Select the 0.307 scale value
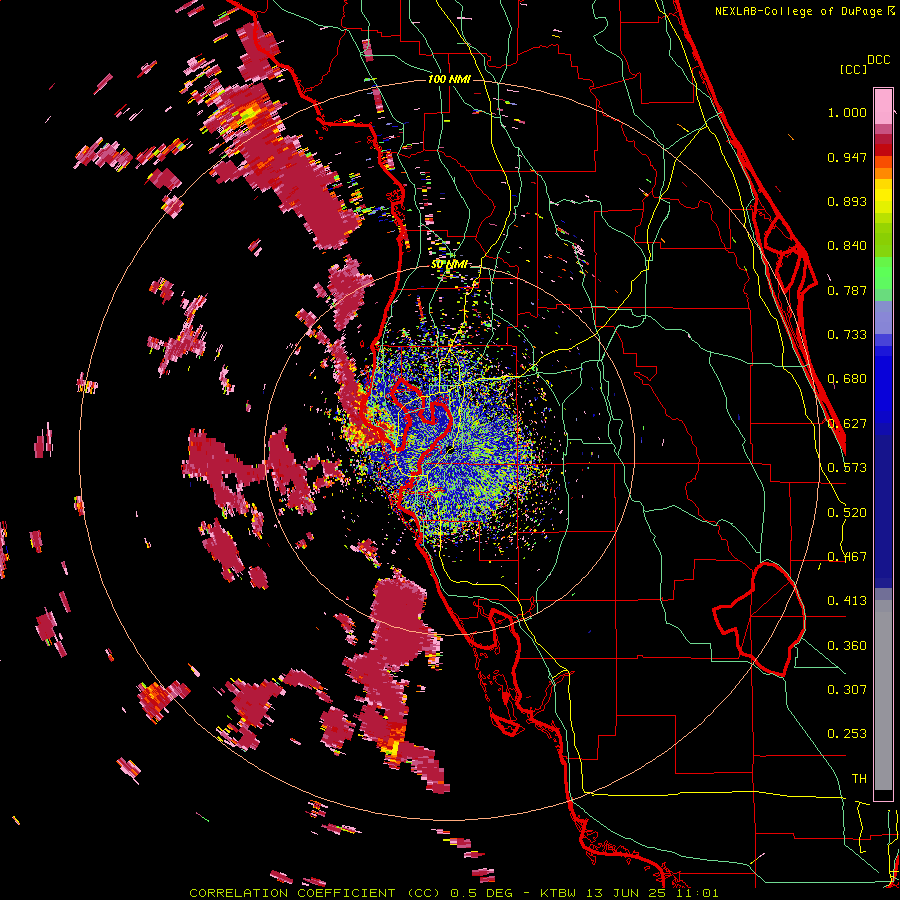Screen dimensions: 900x900 (847, 689)
